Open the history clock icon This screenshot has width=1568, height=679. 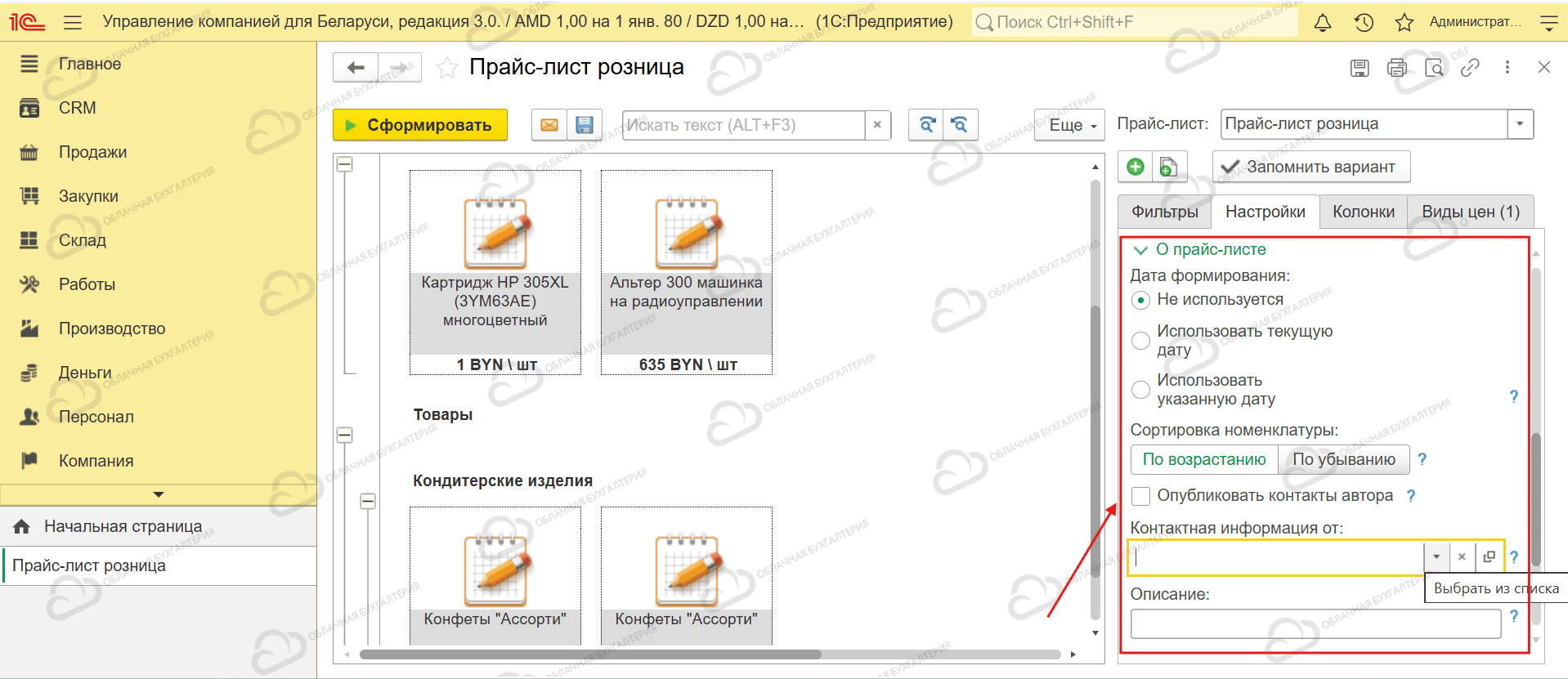coord(1364,23)
